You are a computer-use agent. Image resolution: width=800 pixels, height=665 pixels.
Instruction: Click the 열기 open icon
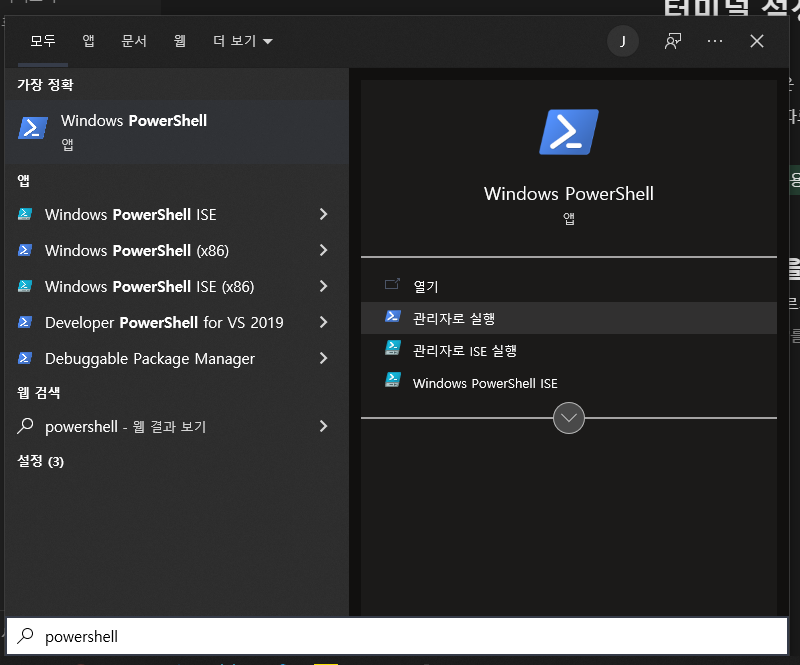[x=392, y=284]
